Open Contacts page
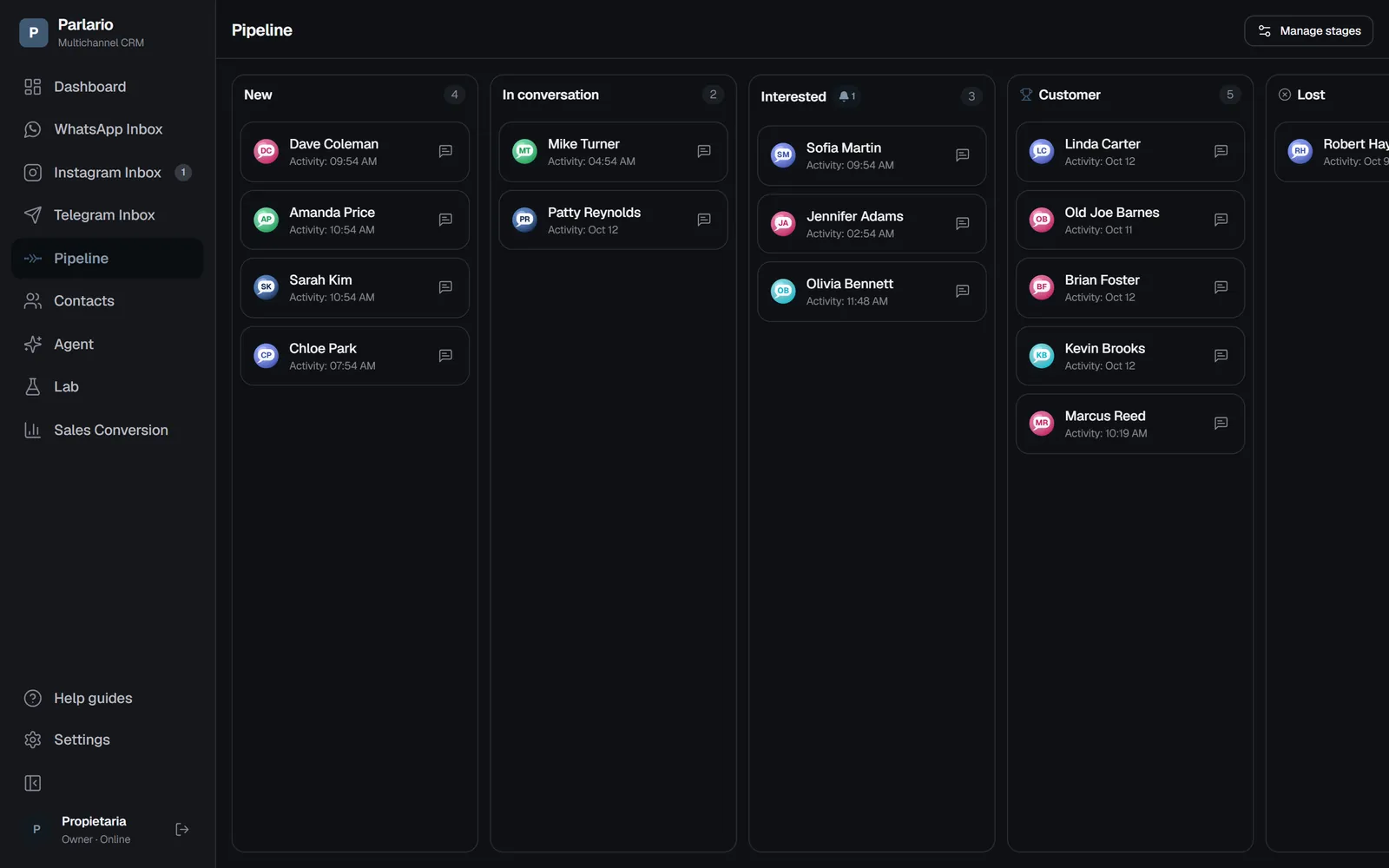Screen dimensions: 1389x868 coord(108,301)
